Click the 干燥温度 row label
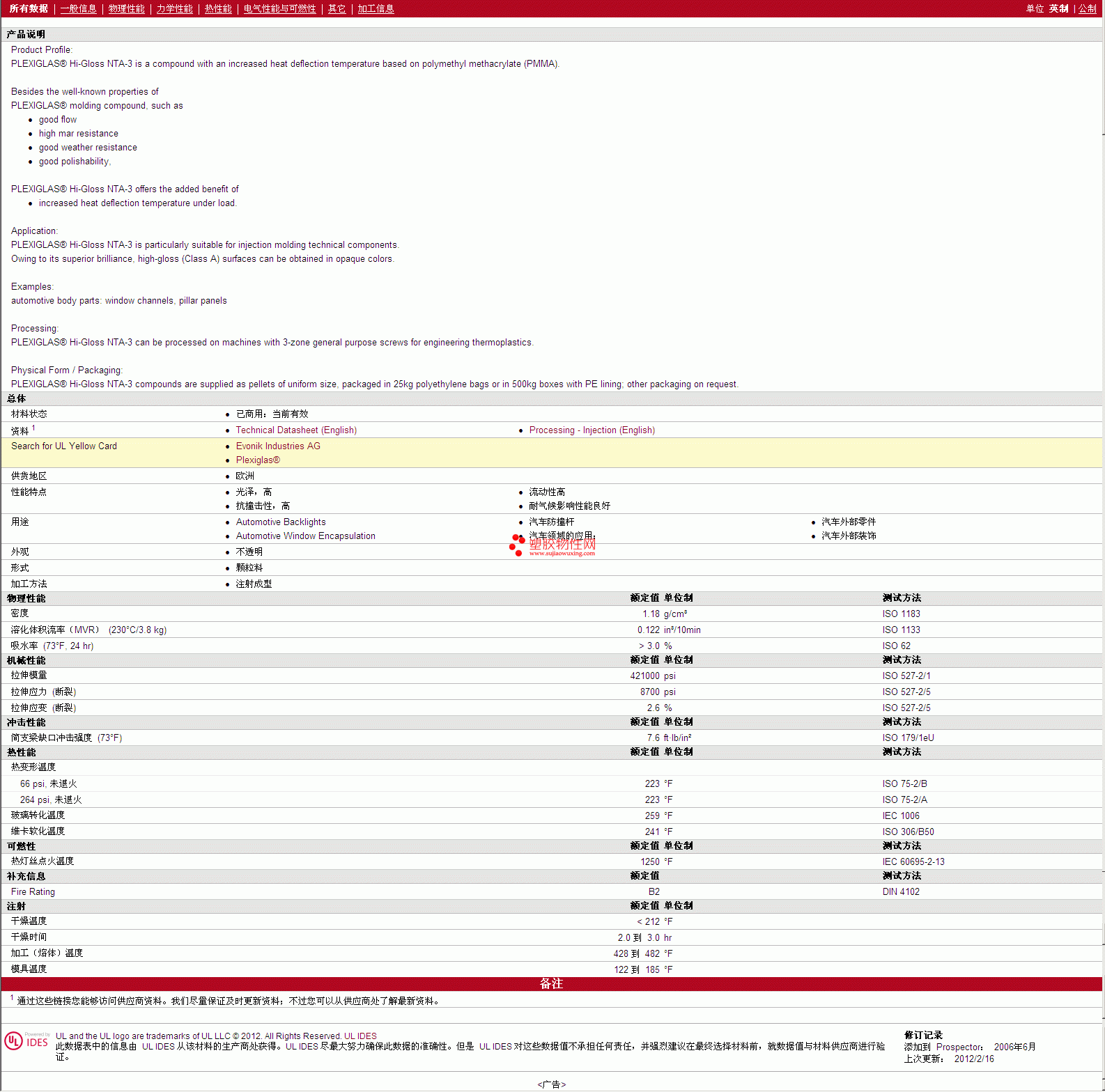This screenshot has height=1092, width=1105. coord(29,921)
